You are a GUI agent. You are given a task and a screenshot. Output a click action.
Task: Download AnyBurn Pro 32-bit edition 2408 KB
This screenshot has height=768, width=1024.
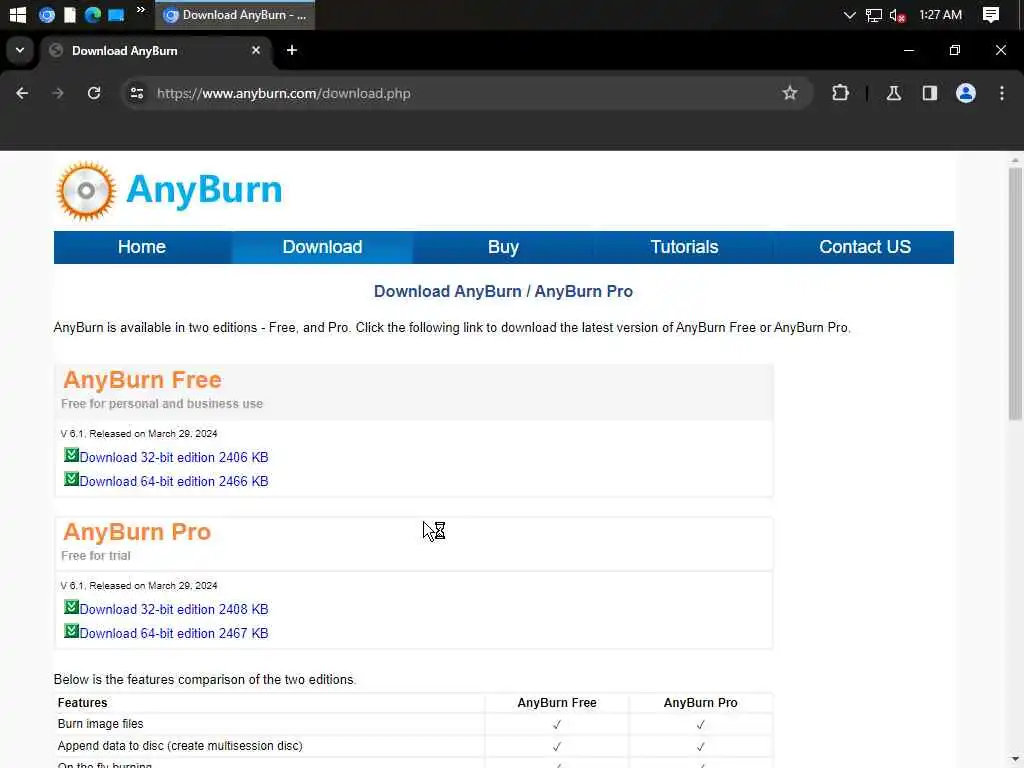(174, 609)
